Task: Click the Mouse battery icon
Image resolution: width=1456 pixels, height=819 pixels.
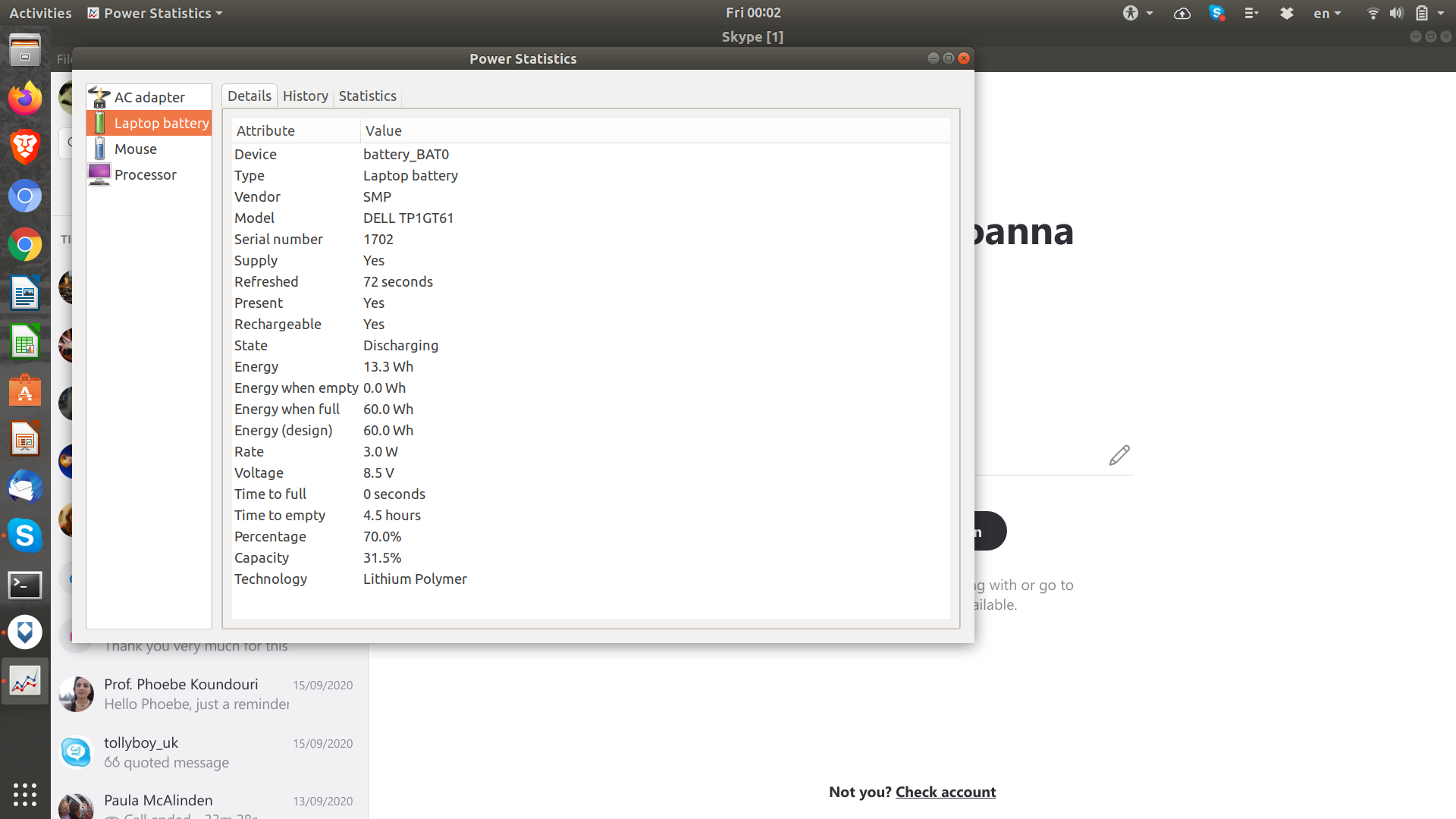Action: pyautogui.click(x=99, y=149)
